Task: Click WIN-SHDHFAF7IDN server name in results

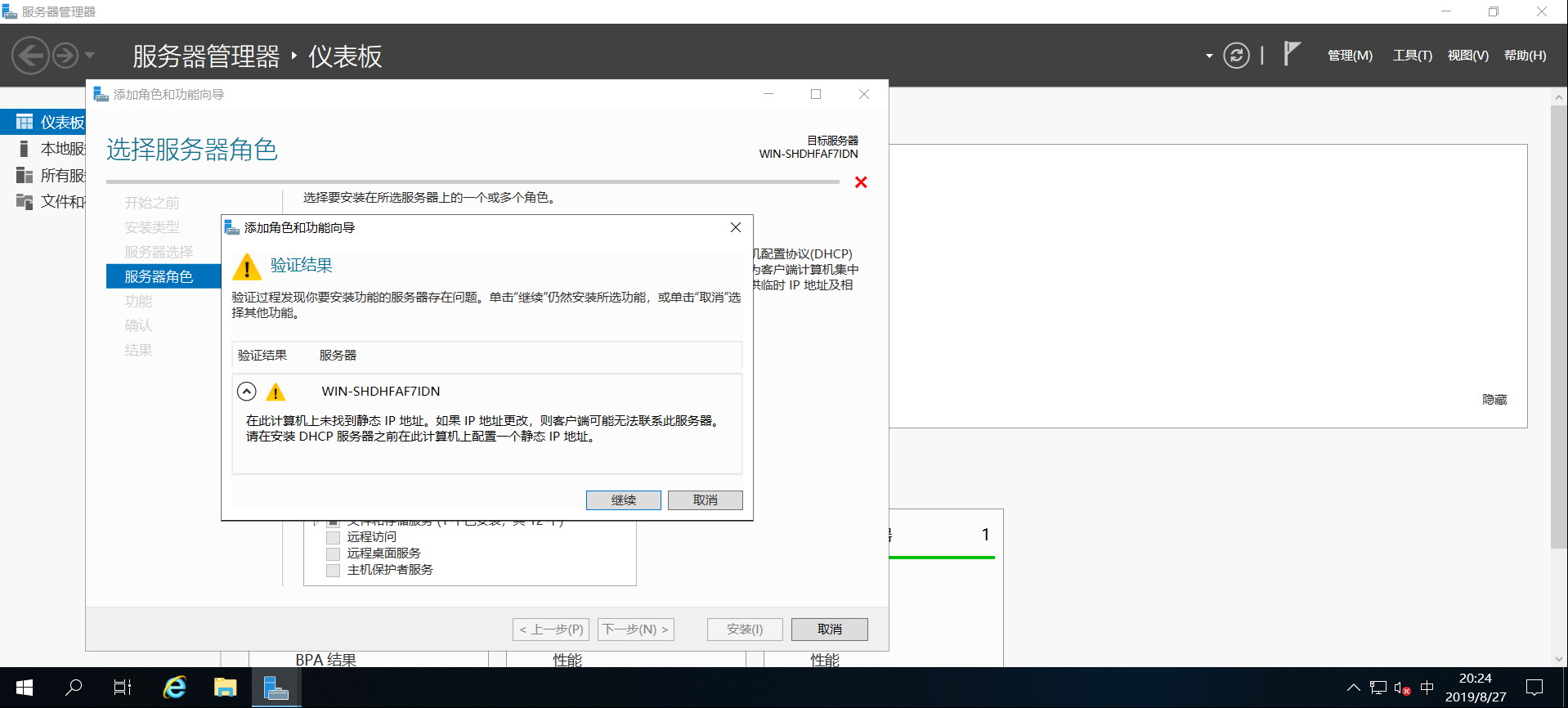Action: pyautogui.click(x=381, y=392)
